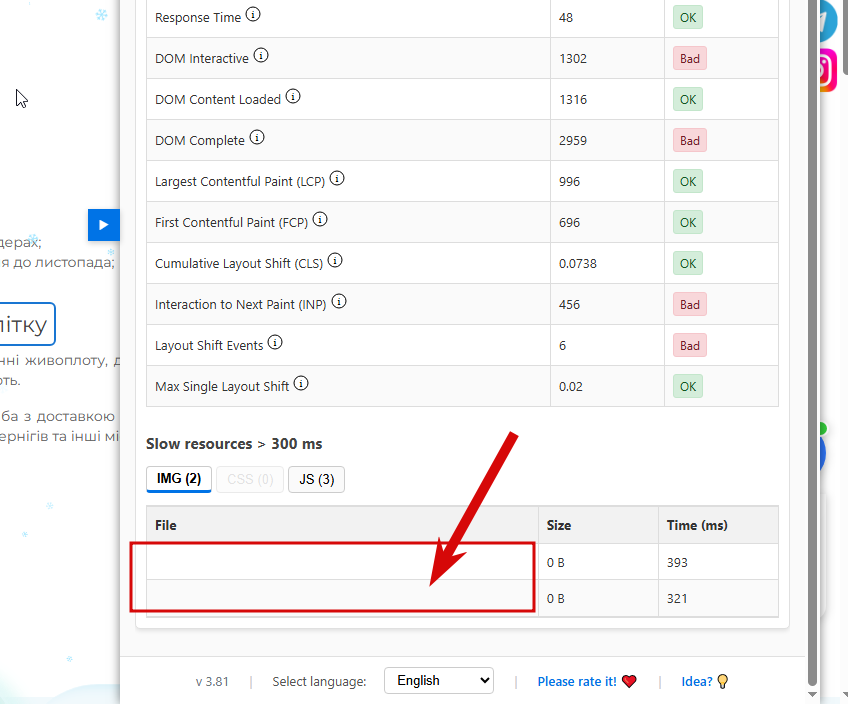This screenshot has height=704, width=848.
Task: Click the panel's vertical scrollbar thumb
Action: click(x=812, y=342)
